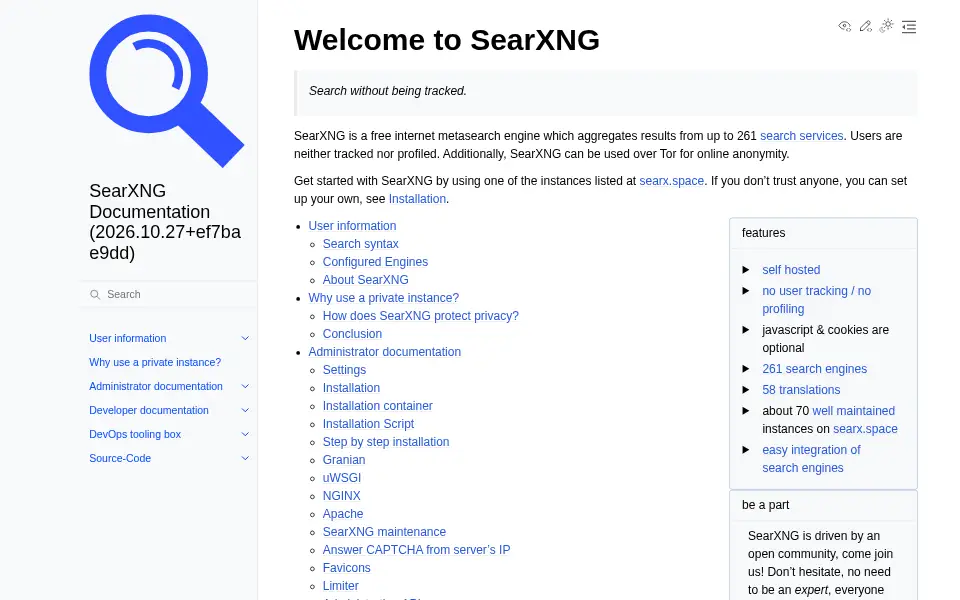Click the magnifier icon in sidebar search

(95, 294)
